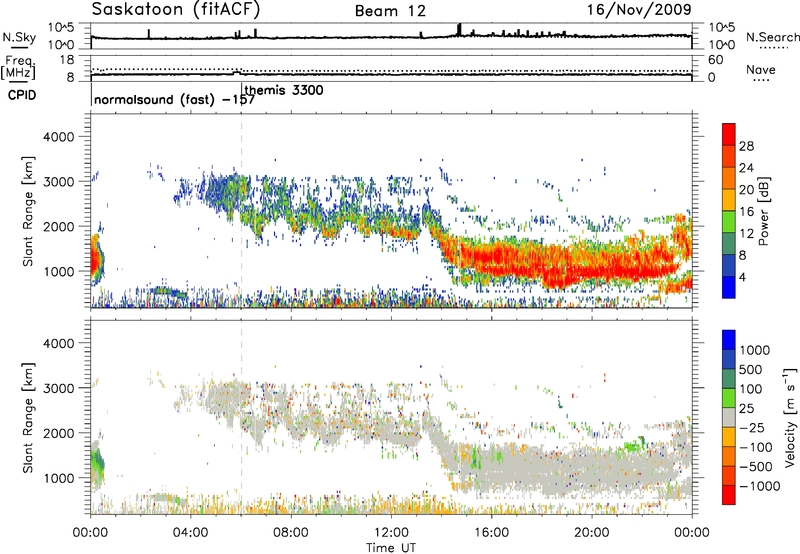Click the green velocity patch near 00:00 at 1300 km
Viewport: 800px width, 554px height.
click(99, 463)
